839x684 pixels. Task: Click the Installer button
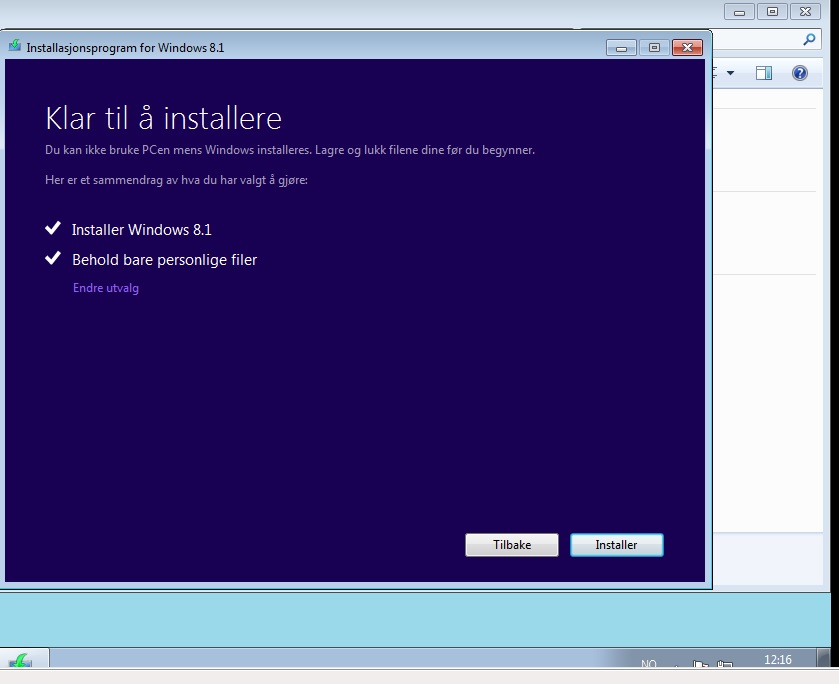[616, 545]
